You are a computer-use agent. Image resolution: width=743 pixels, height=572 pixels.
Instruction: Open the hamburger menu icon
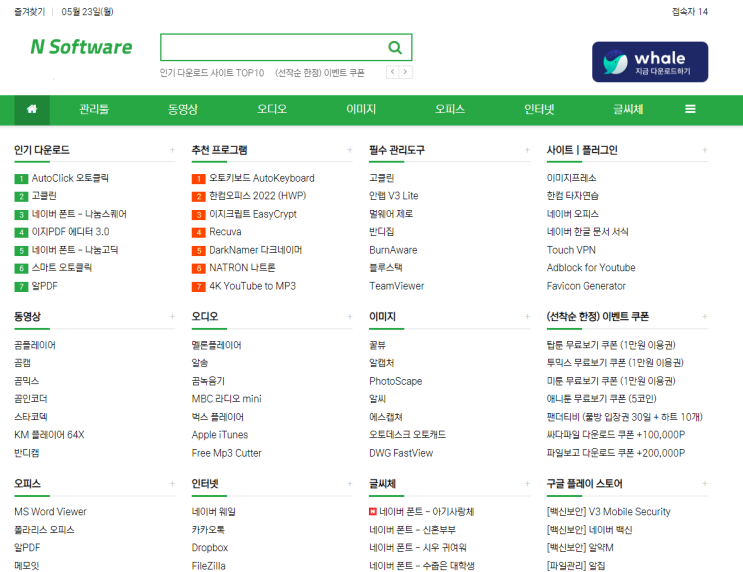point(690,109)
